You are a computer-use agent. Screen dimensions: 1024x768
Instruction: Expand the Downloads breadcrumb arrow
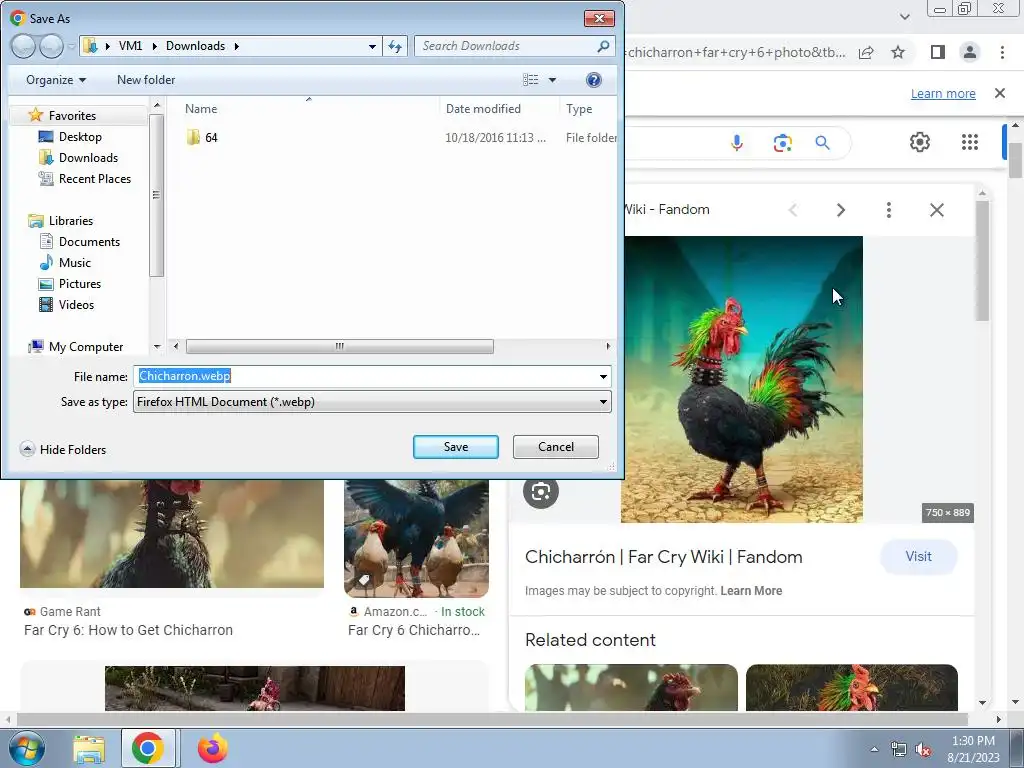236,46
